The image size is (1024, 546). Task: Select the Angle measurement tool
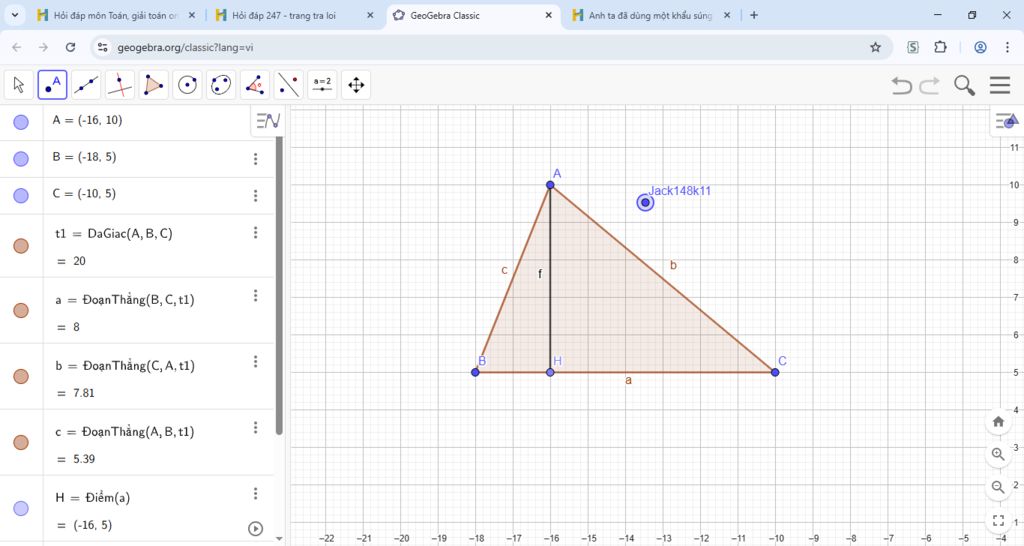point(255,85)
